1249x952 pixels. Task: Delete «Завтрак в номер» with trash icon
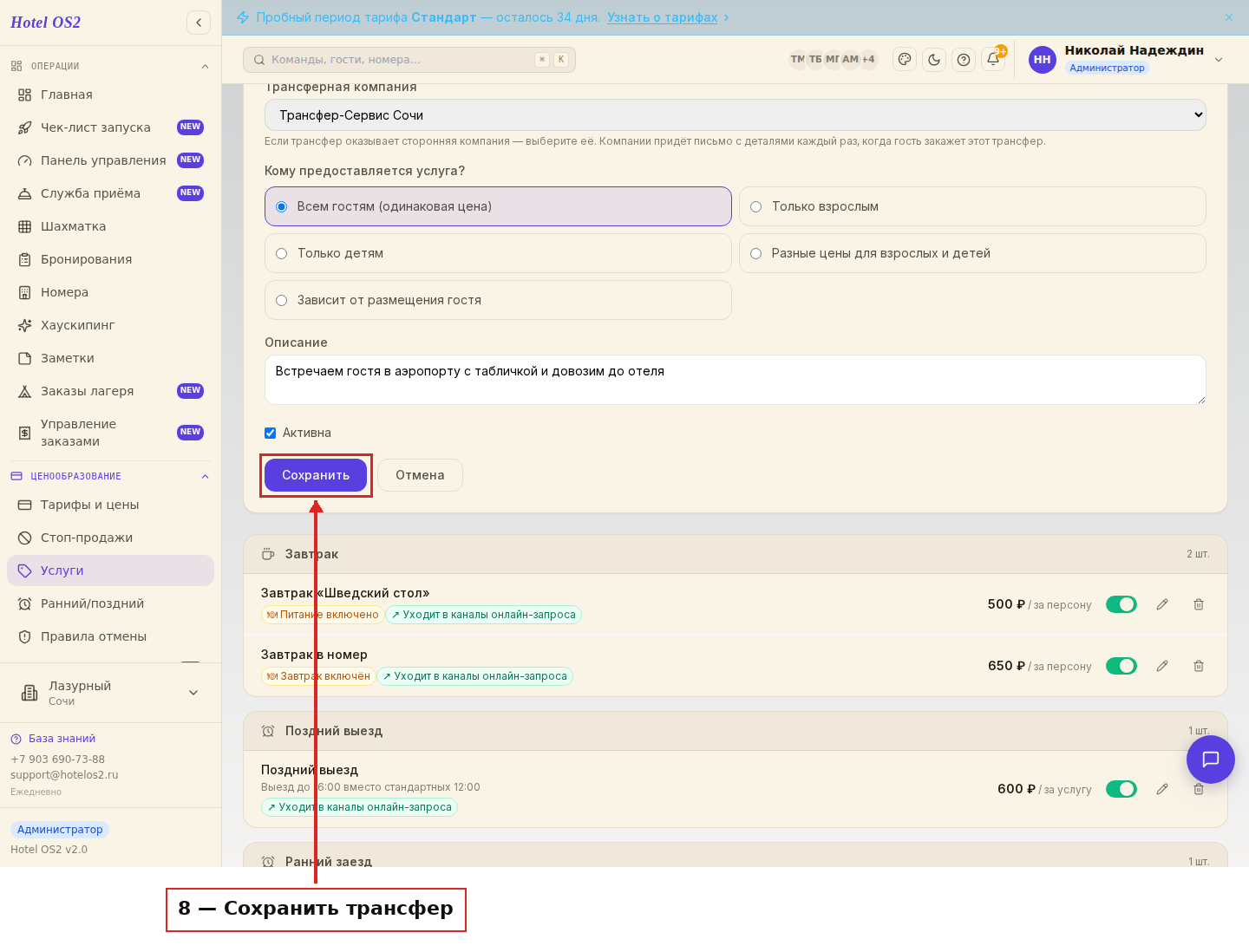1199,666
